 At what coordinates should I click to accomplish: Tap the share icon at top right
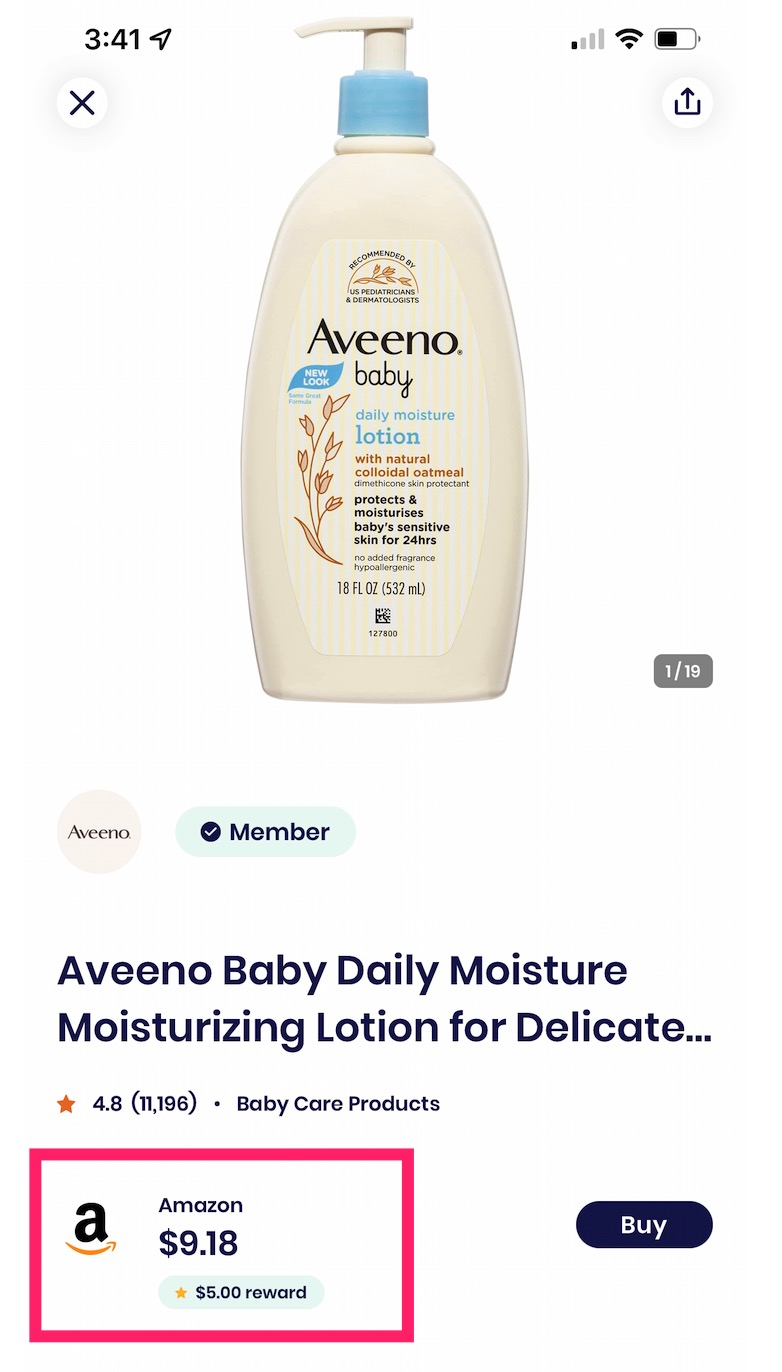687,102
